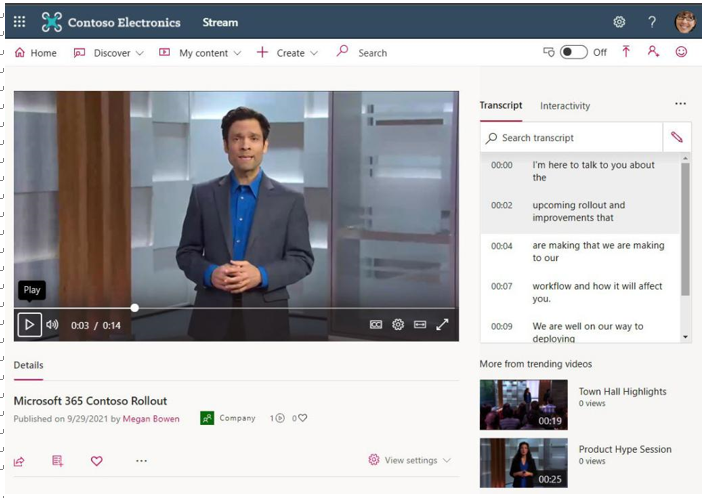Click the Play button on video
705x498 pixels.
(x=30, y=325)
